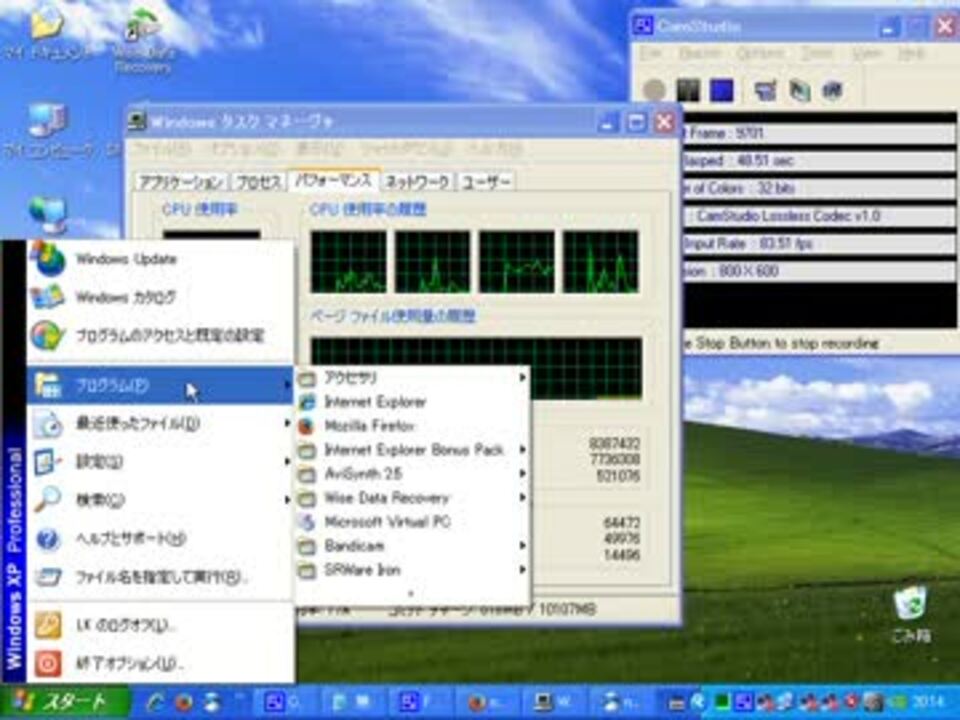This screenshot has height=720, width=960.
Task: Switch to プロセス tab in Task Manager
Action: (x=258, y=182)
